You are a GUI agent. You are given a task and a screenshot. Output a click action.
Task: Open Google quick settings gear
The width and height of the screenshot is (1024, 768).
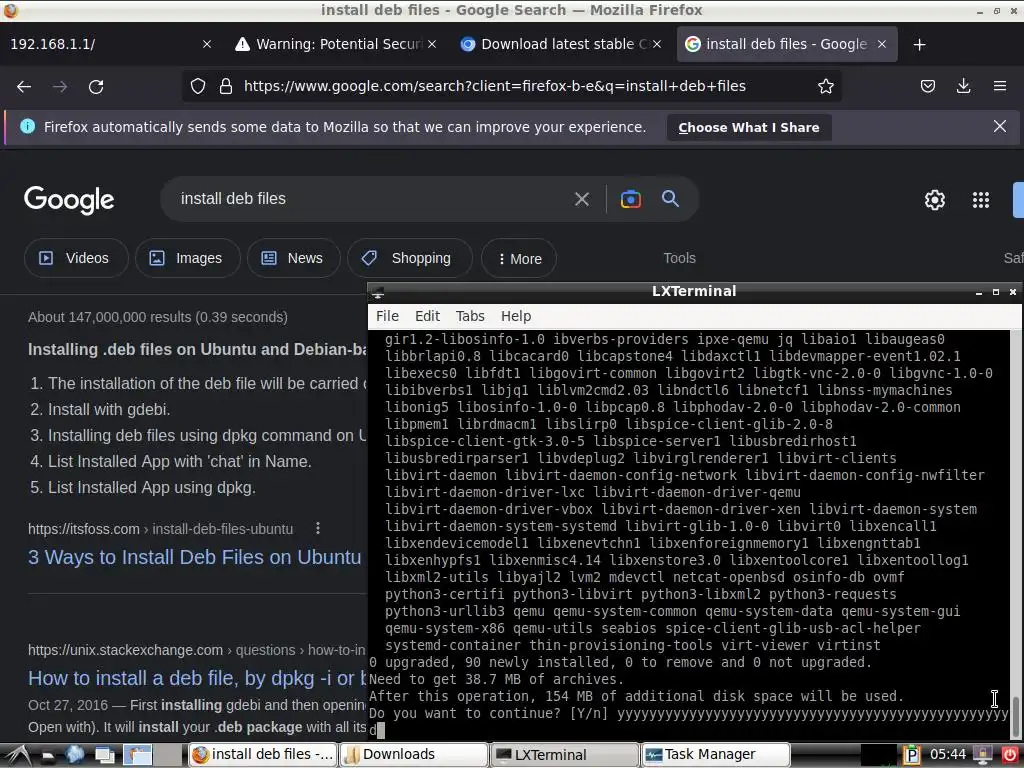935,200
